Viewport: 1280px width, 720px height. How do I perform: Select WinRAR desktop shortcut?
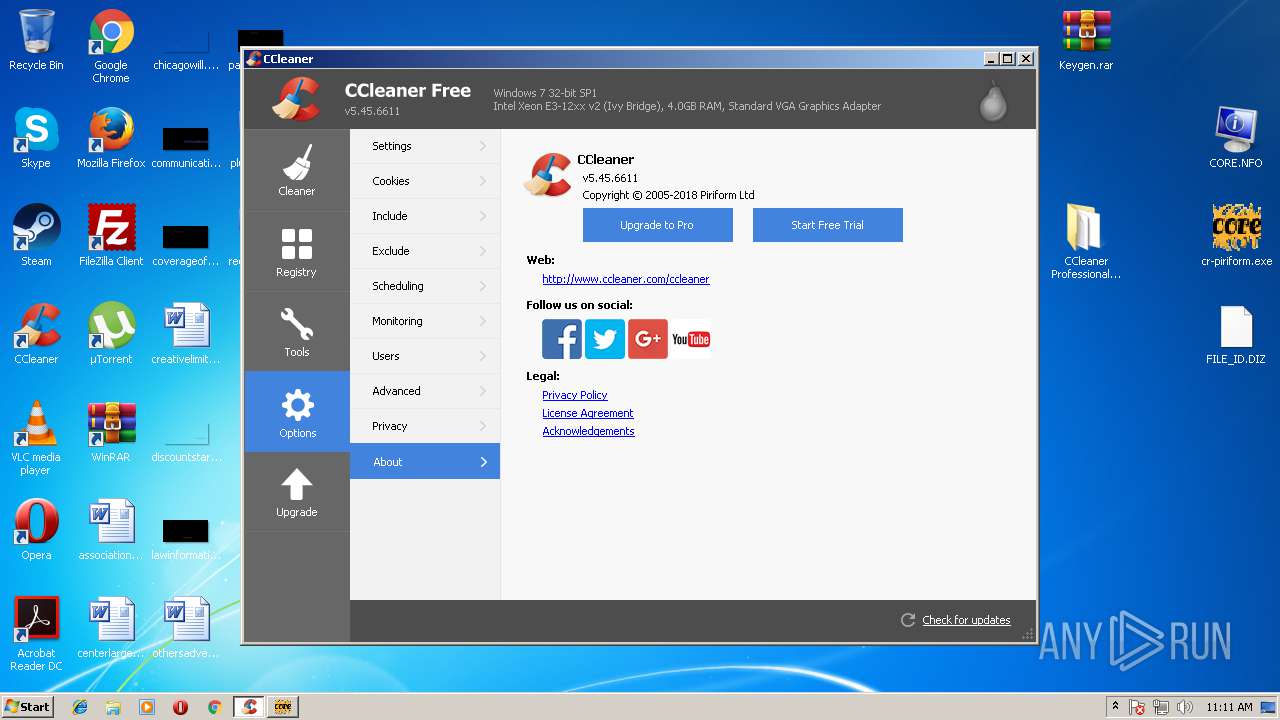point(111,432)
